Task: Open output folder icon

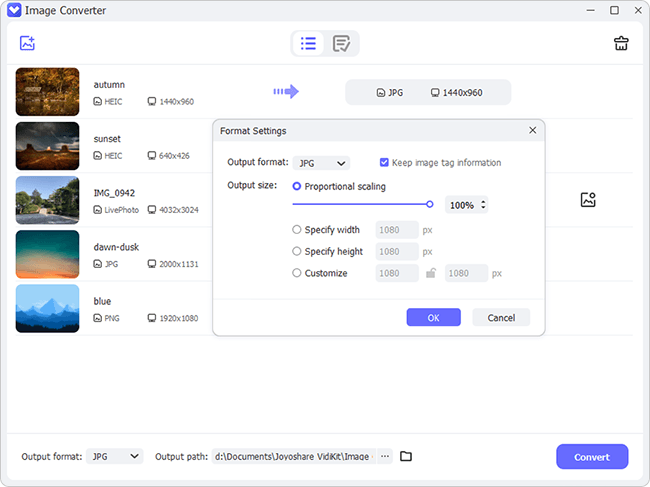Action: point(406,456)
